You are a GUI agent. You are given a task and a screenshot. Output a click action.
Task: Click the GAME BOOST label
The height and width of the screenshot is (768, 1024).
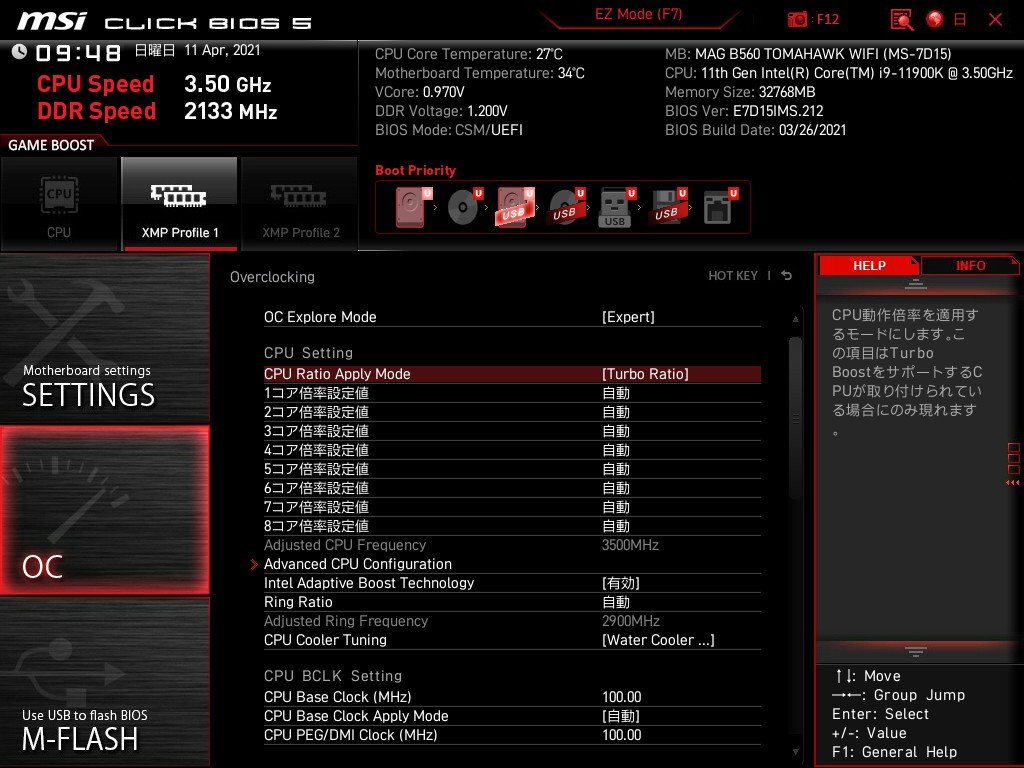click(51, 145)
